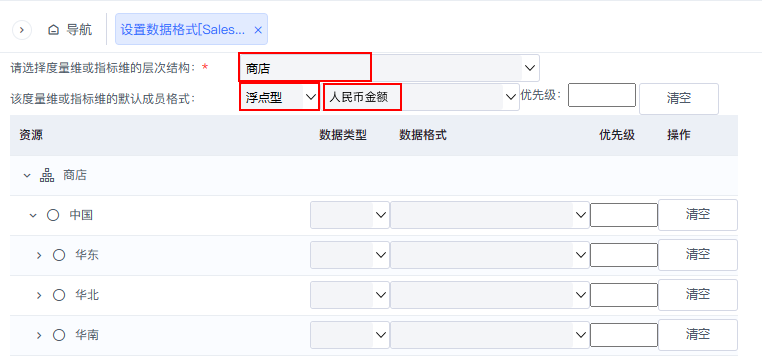Expand the 华南 tree node
This screenshot has width=762, height=362.
39,335
